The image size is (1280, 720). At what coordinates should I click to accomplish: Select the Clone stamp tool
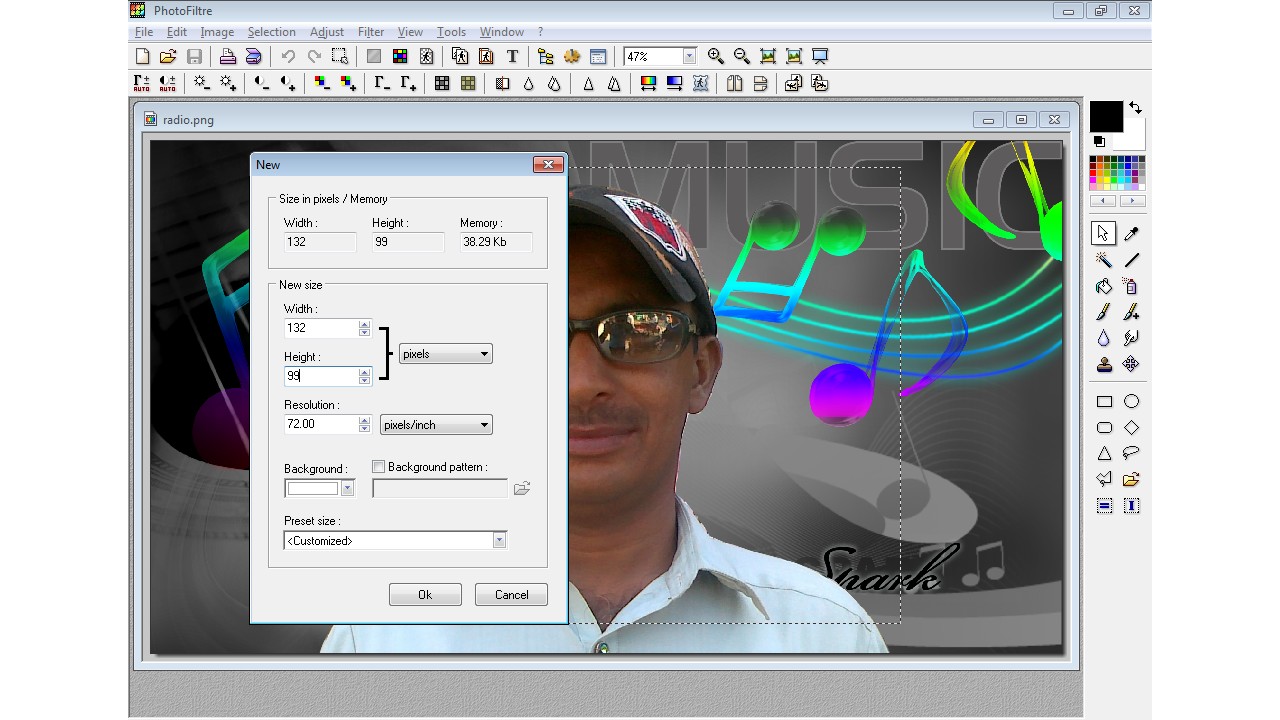coord(1104,364)
